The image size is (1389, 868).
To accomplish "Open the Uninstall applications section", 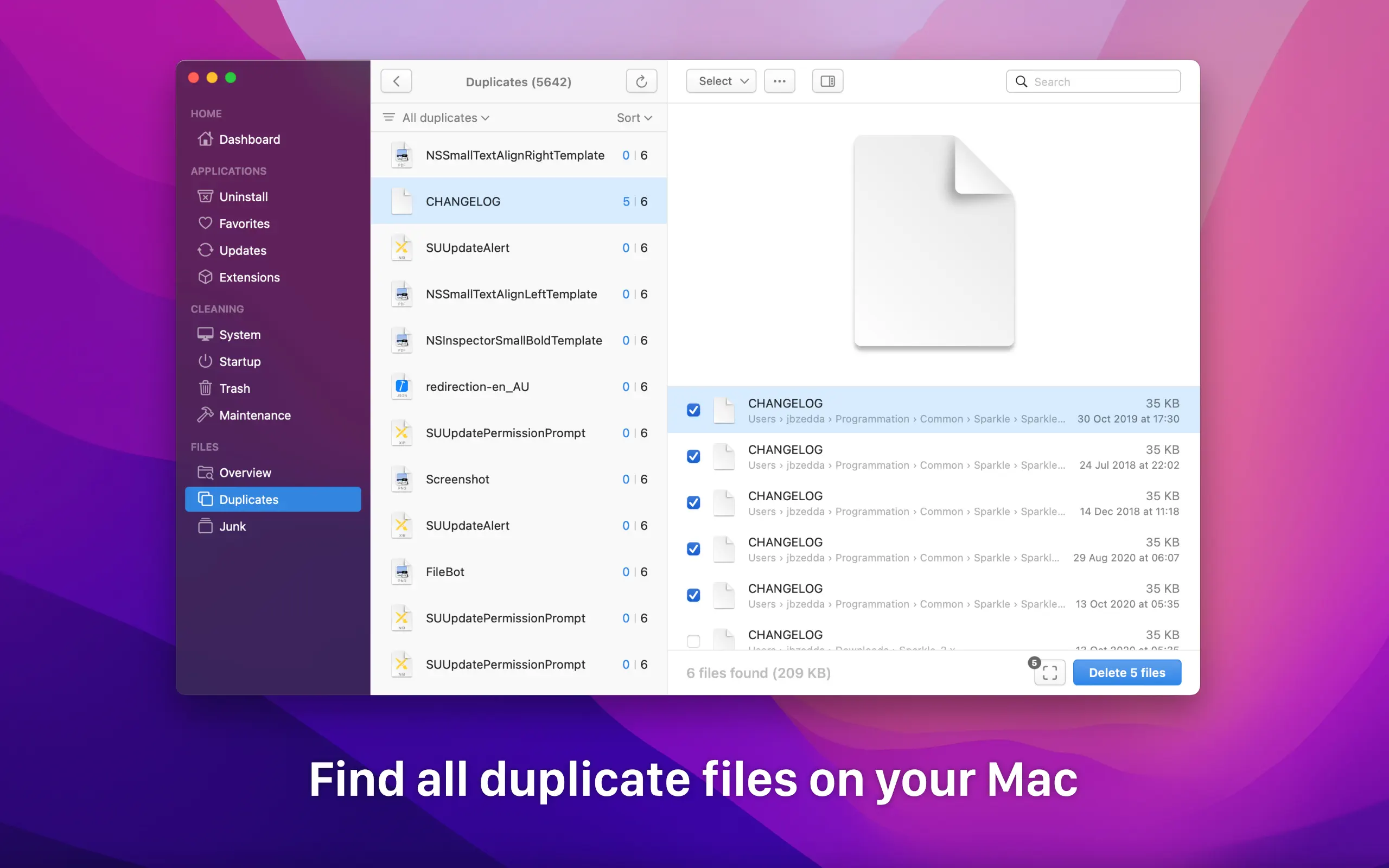I will (243, 197).
